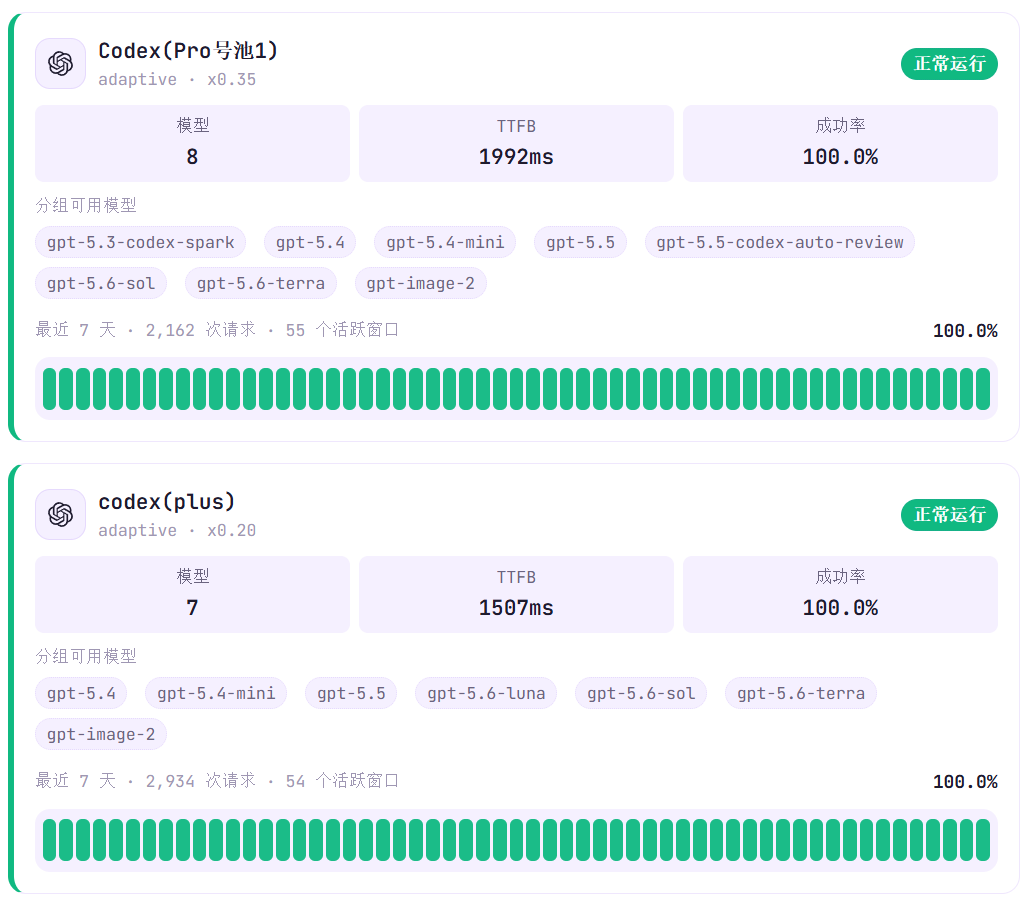Click the 7-day 100.0% value on codex(plus)

tap(965, 781)
